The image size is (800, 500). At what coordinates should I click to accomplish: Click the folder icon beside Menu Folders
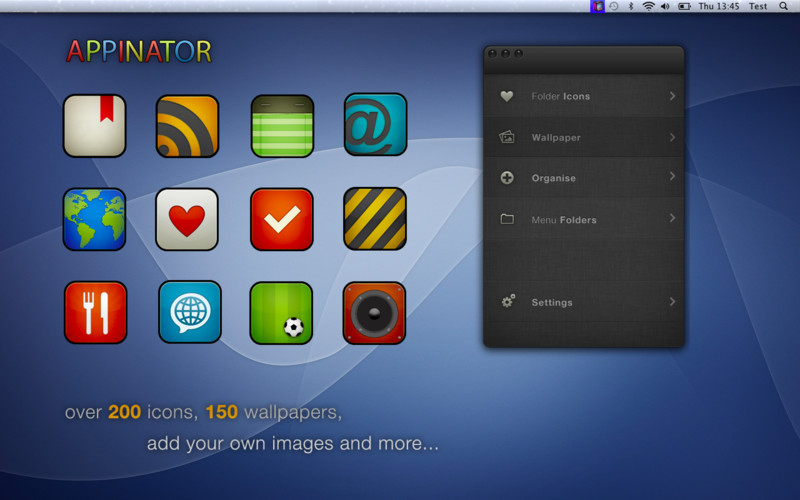click(507, 219)
